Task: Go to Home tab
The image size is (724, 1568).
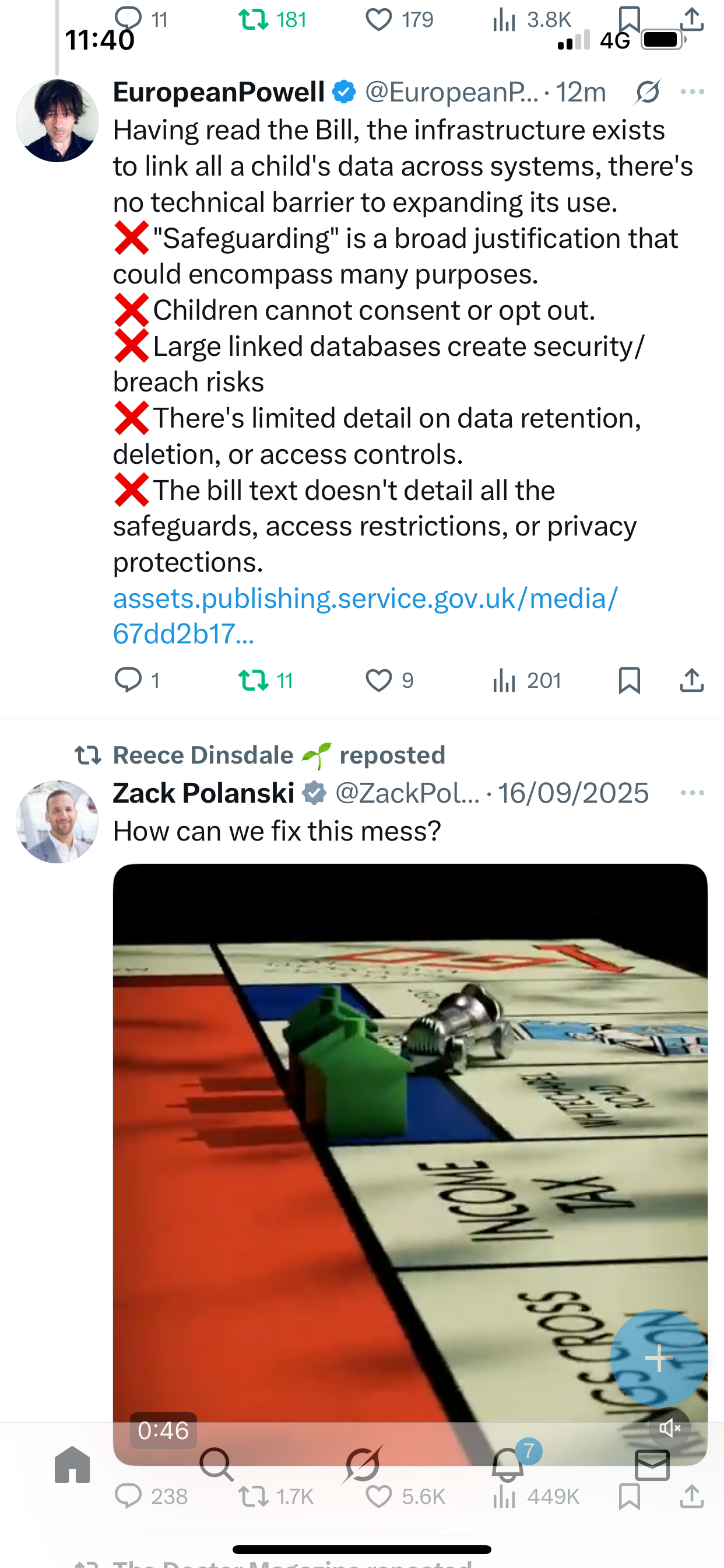Action: (72, 1464)
